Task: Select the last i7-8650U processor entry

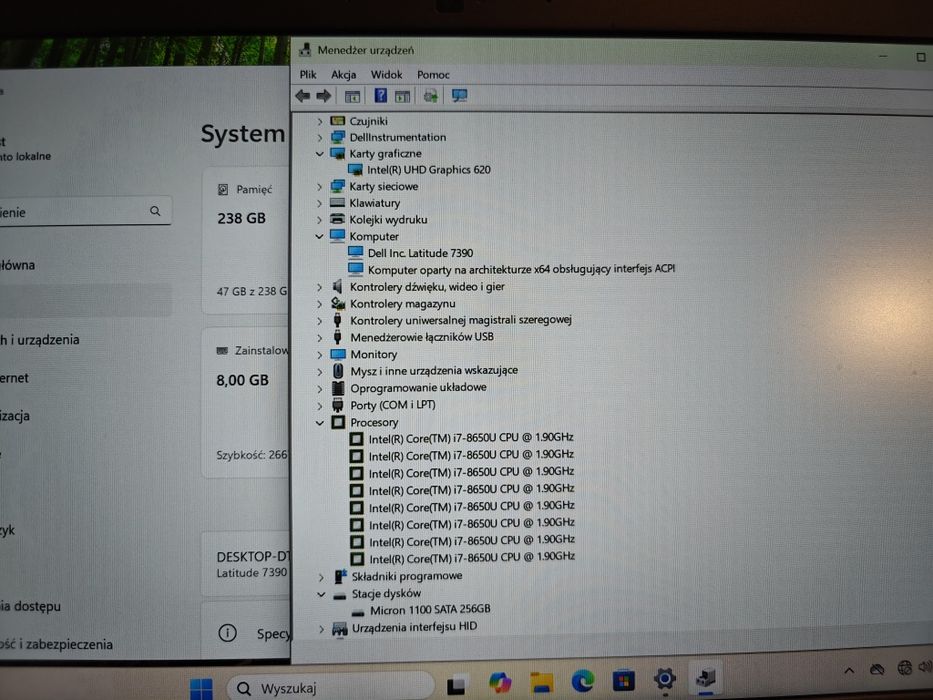Action: tap(472, 558)
